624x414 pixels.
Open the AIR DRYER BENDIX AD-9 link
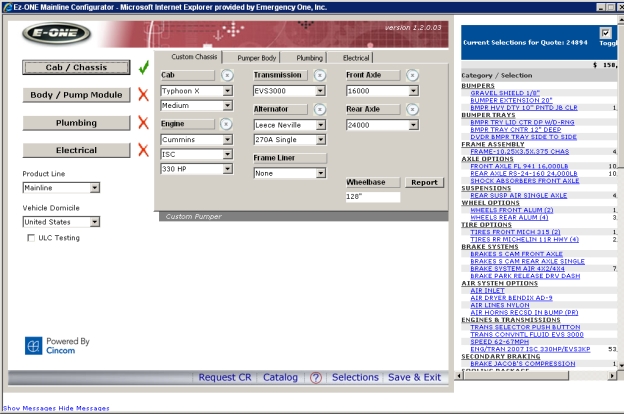[x=511, y=298]
